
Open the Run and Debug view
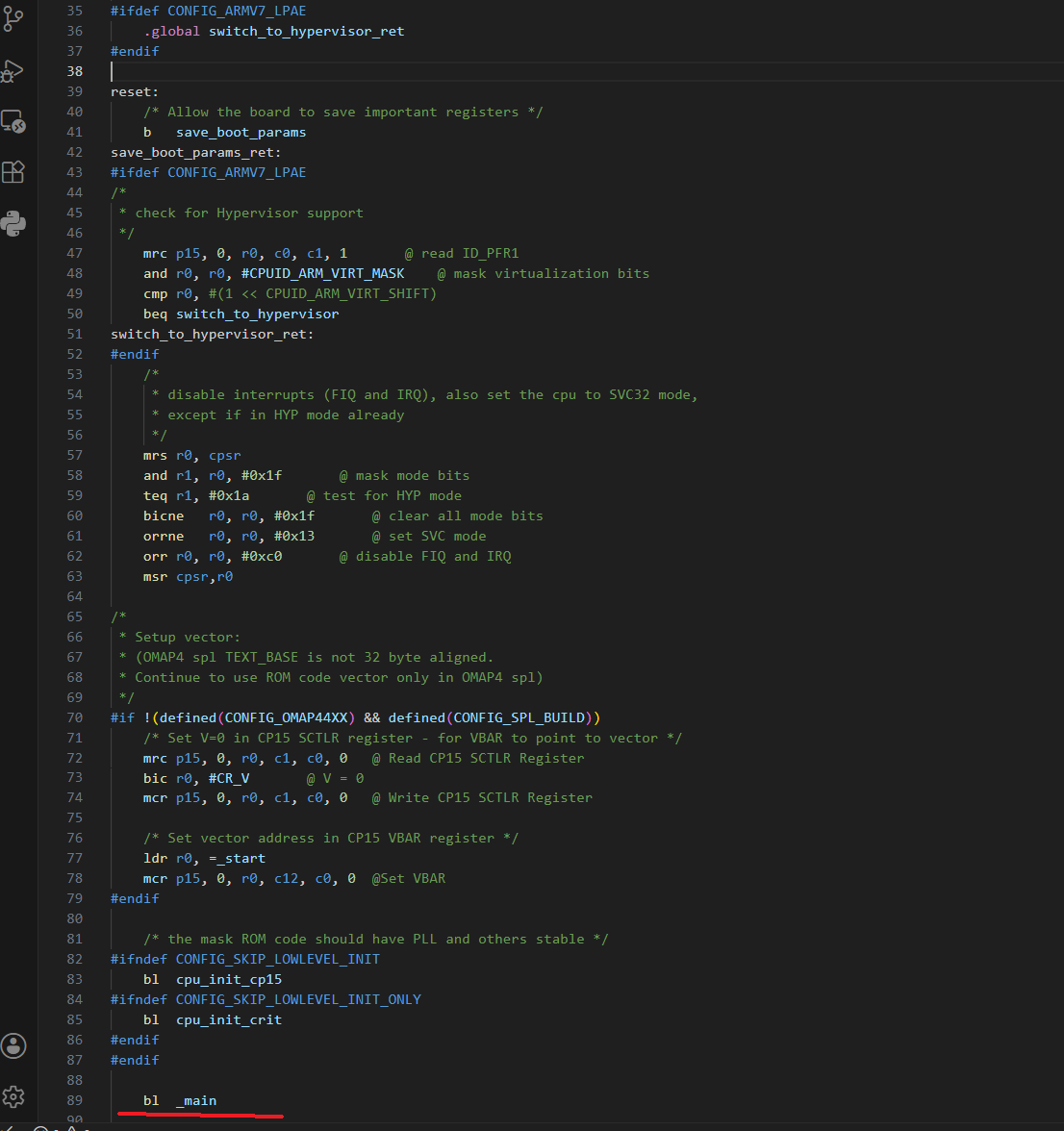click(x=13, y=71)
